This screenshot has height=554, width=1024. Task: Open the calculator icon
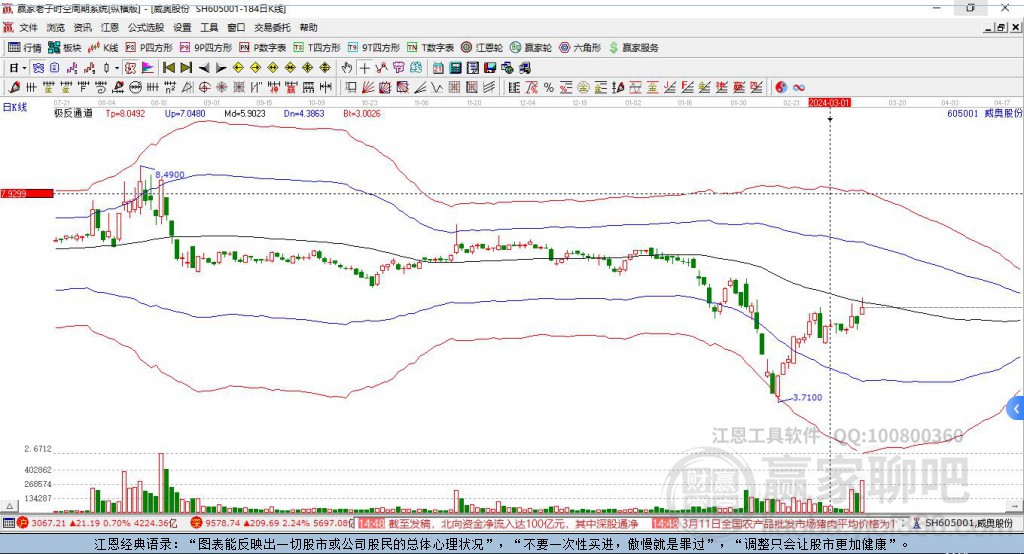[455, 68]
